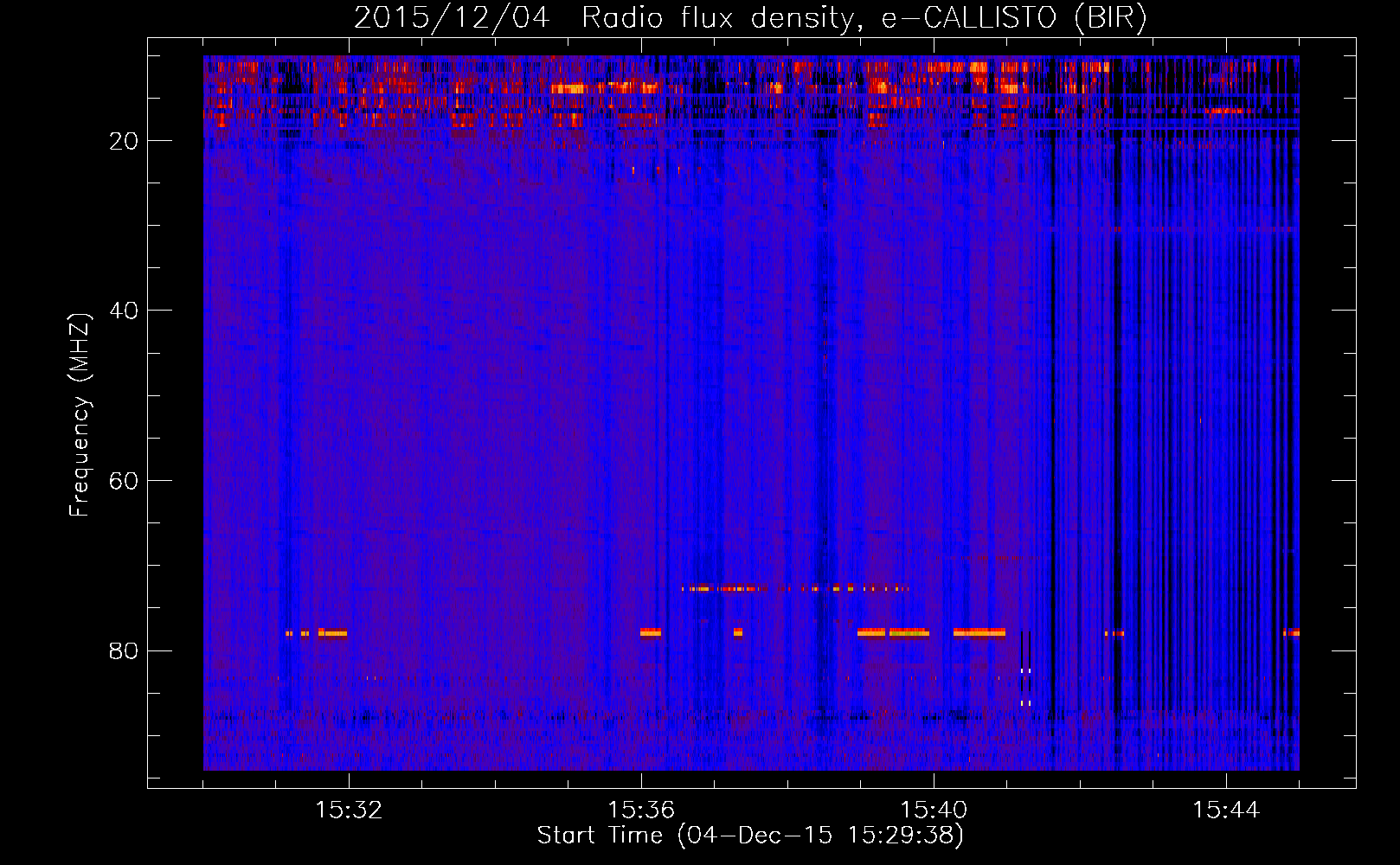This screenshot has height=865, width=1400.
Task: Click the long orange emission streak near 73 MHz
Action: pyautogui.click(x=794, y=588)
